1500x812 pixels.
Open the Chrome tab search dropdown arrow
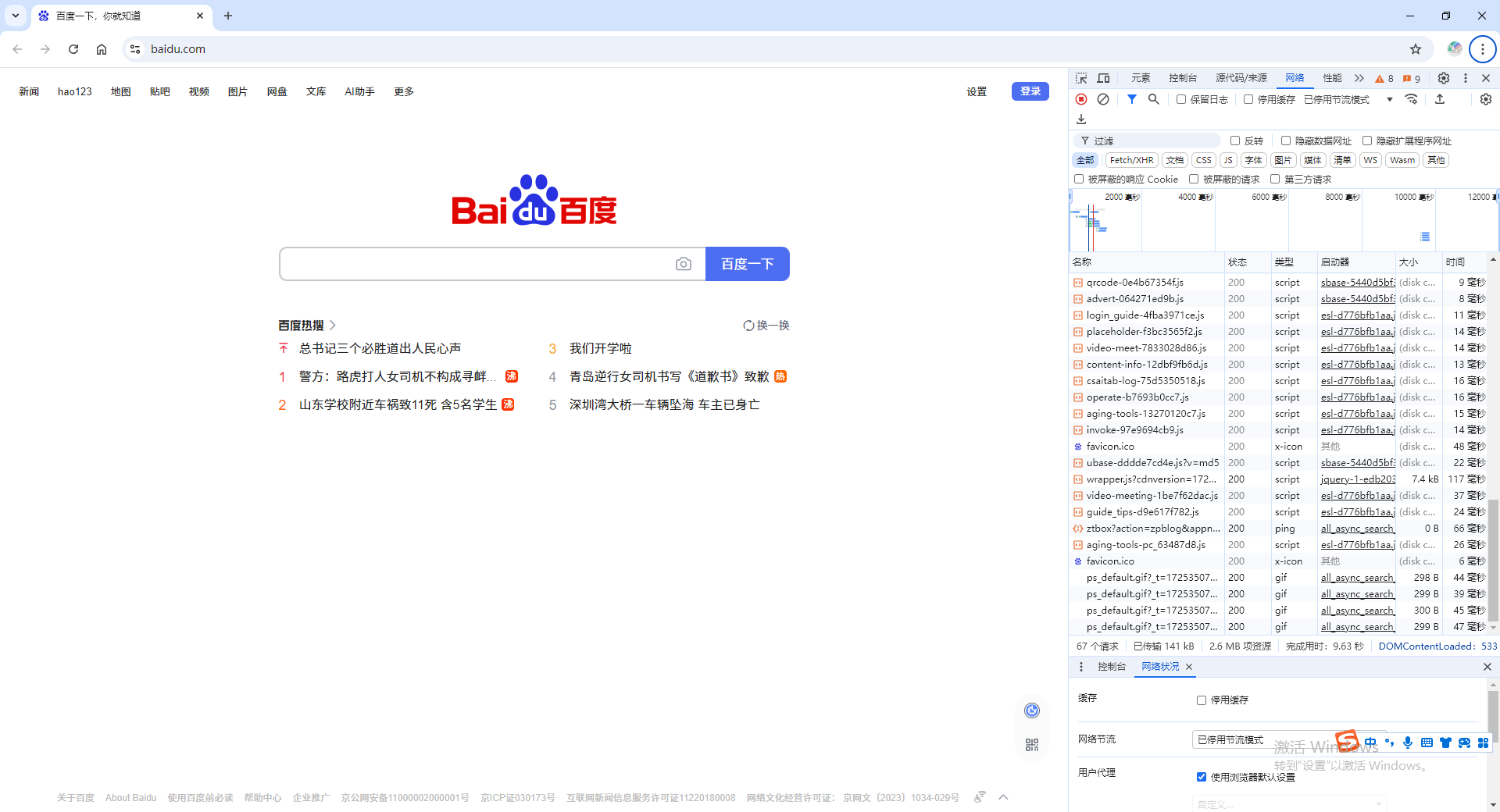click(x=16, y=16)
